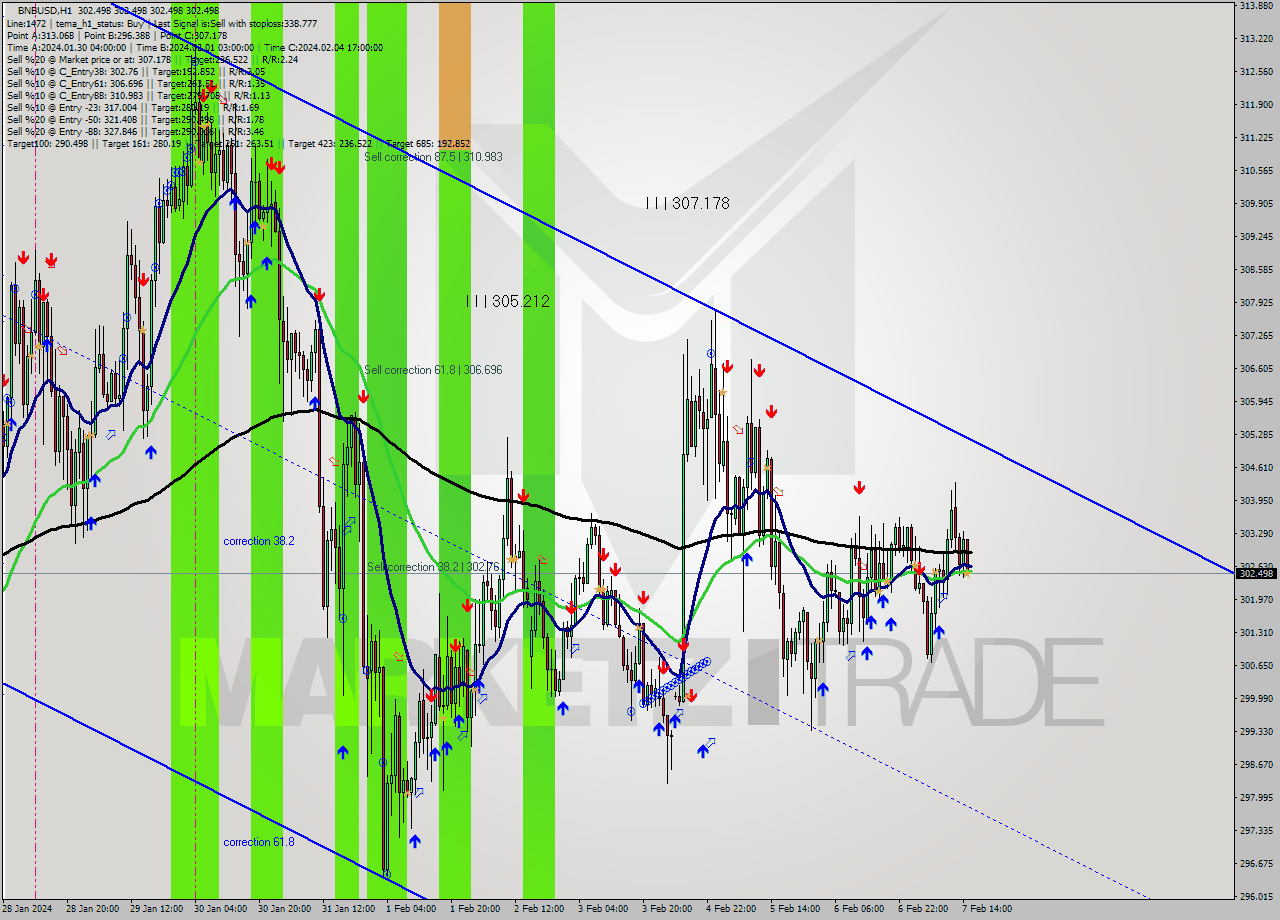Click the 'Sell correction 38.2 | 302.76' label
Screen dimensions: 1280x920
click(x=432, y=567)
